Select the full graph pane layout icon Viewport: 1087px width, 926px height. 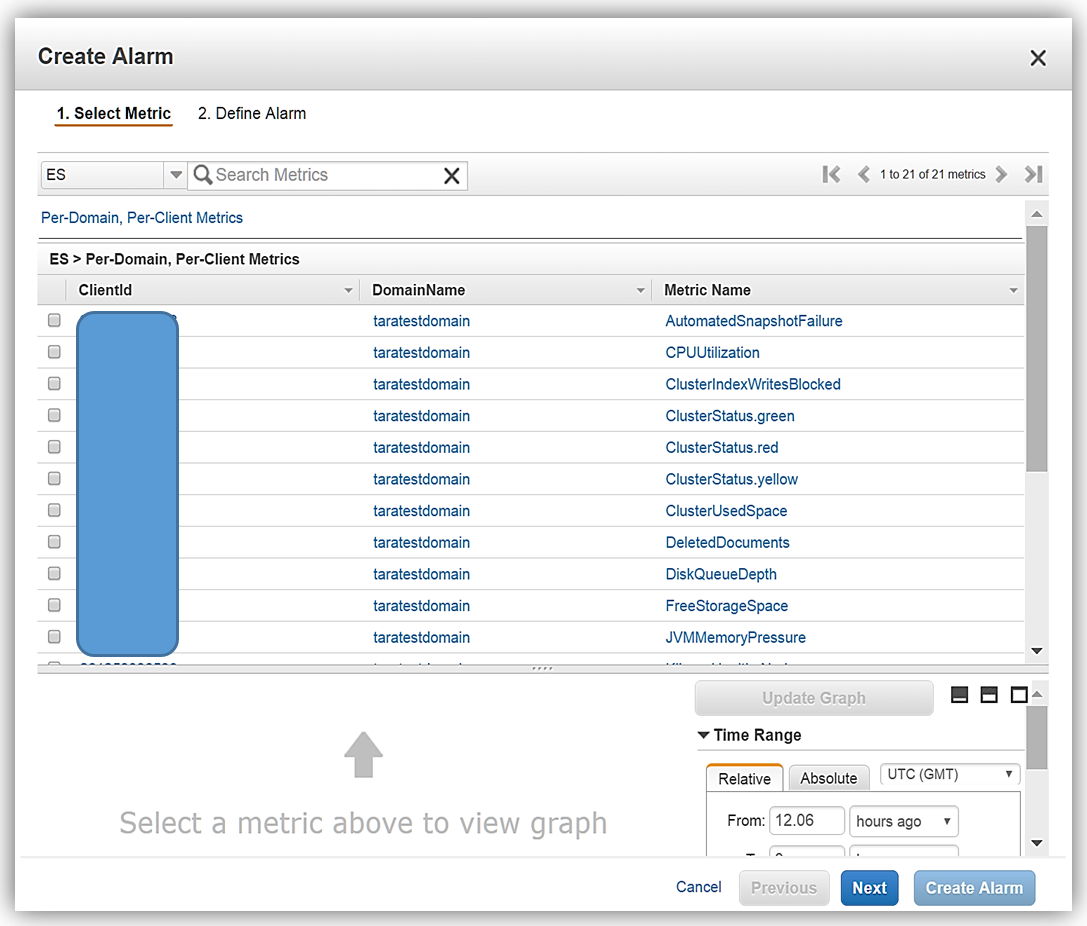pos(1019,695)
